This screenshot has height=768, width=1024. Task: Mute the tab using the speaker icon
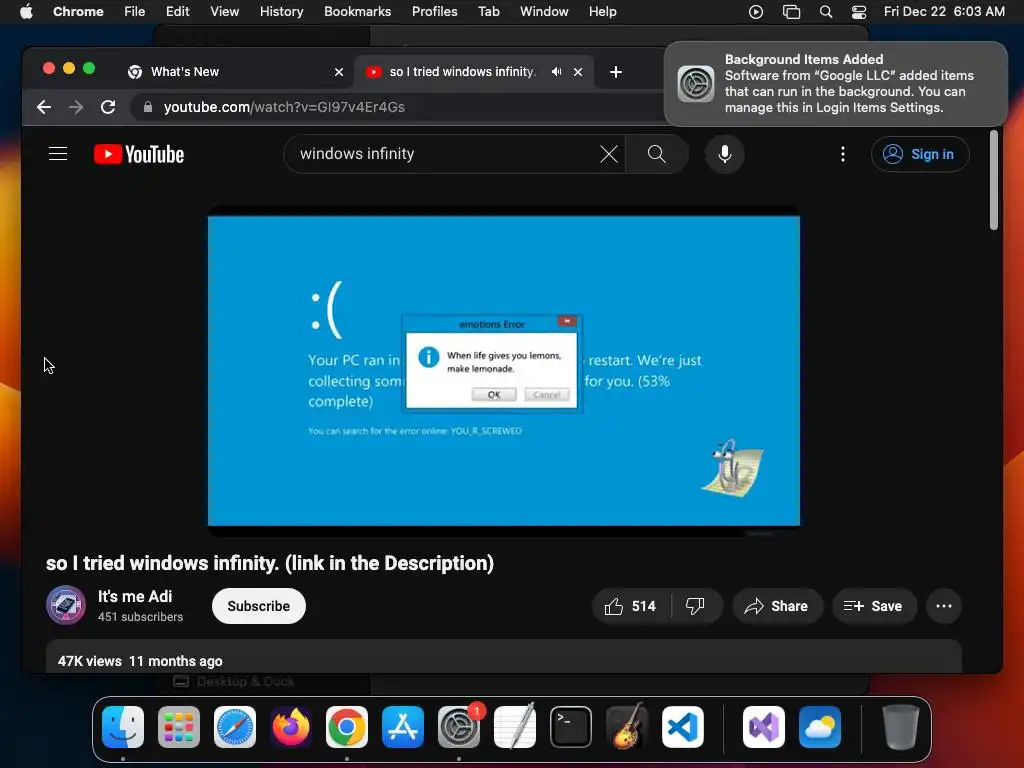click(x=556, y=72)
